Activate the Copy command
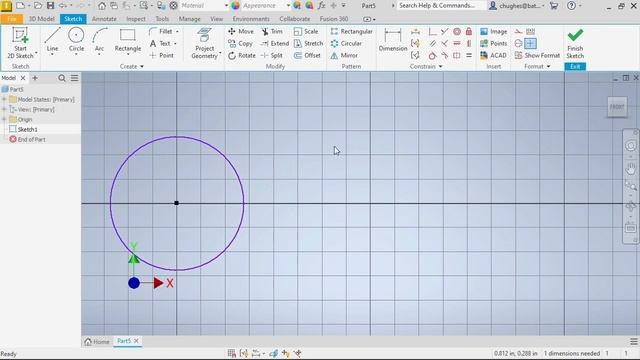The width and height of the screenshot is (640, 360). click(x=240, y=43)
